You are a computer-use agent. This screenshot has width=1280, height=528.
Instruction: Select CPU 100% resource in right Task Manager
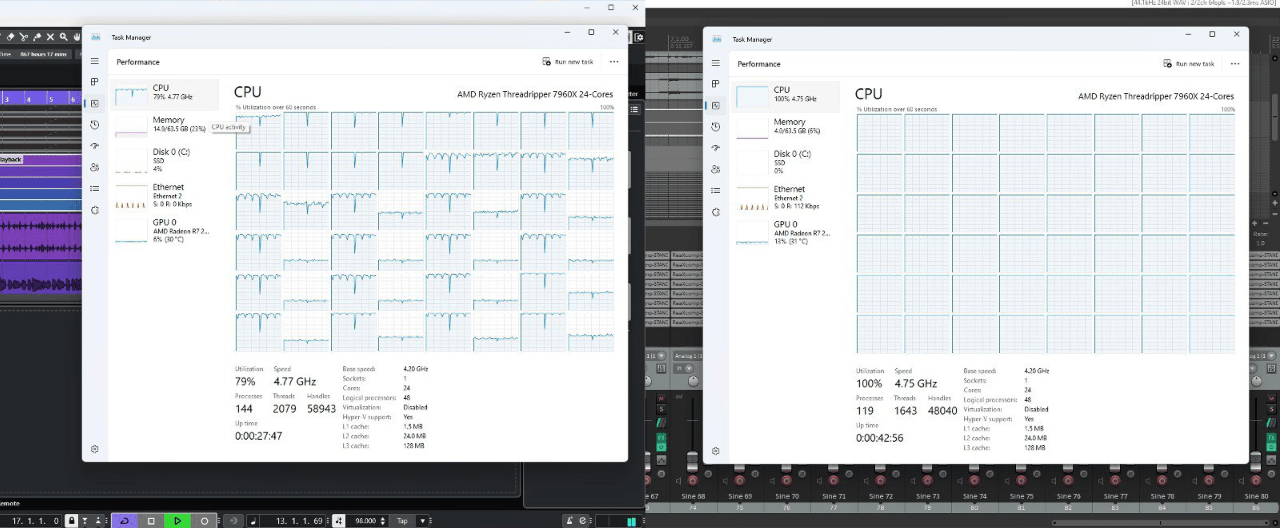(785, 96)
